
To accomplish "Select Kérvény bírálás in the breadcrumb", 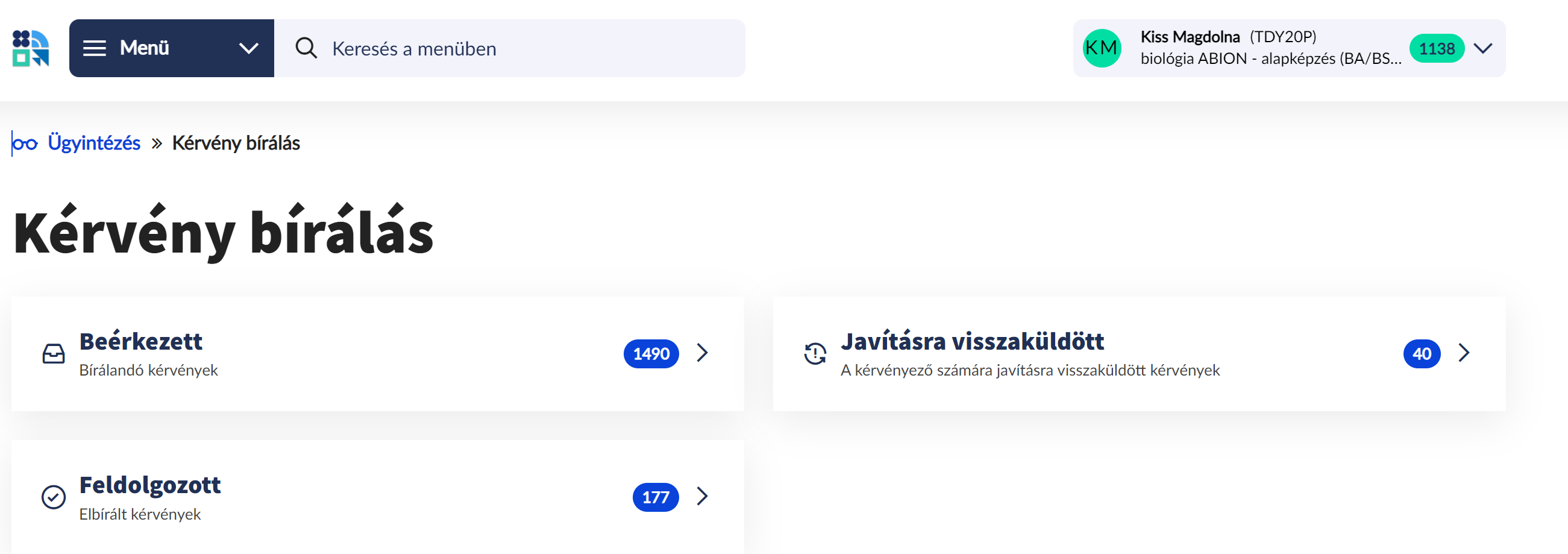I will 236,143.
